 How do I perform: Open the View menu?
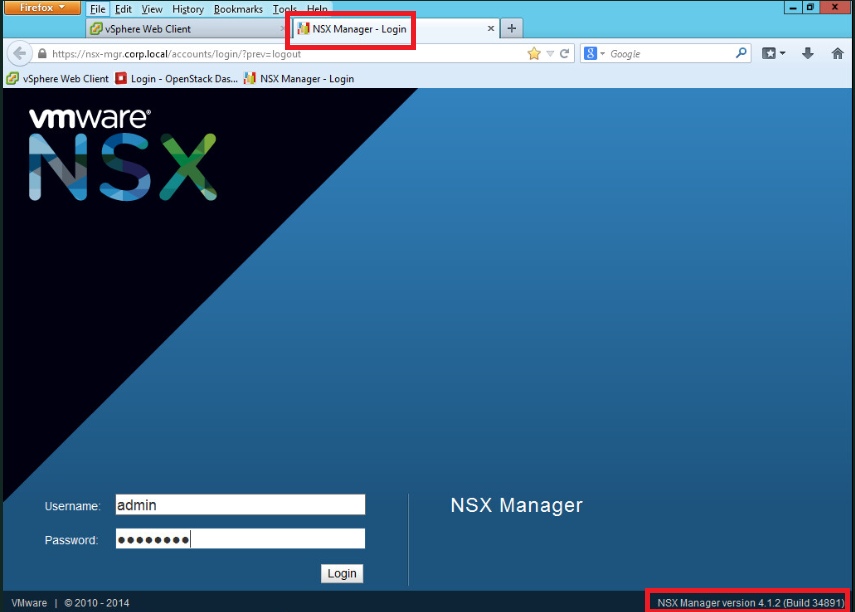(152, 9)
